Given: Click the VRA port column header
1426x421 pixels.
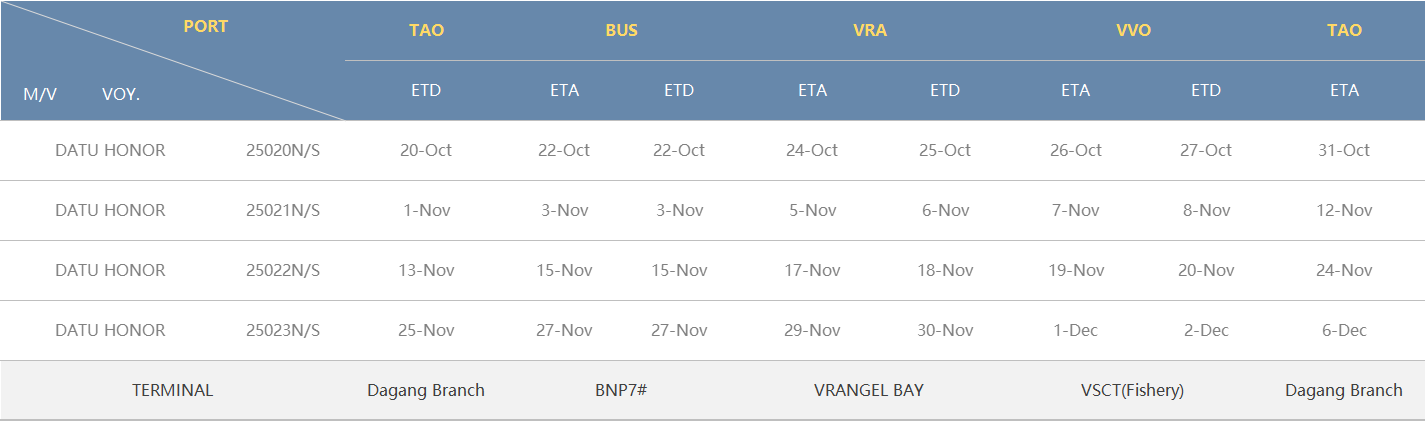Looking at the screenshot, I should pos(870,30).
